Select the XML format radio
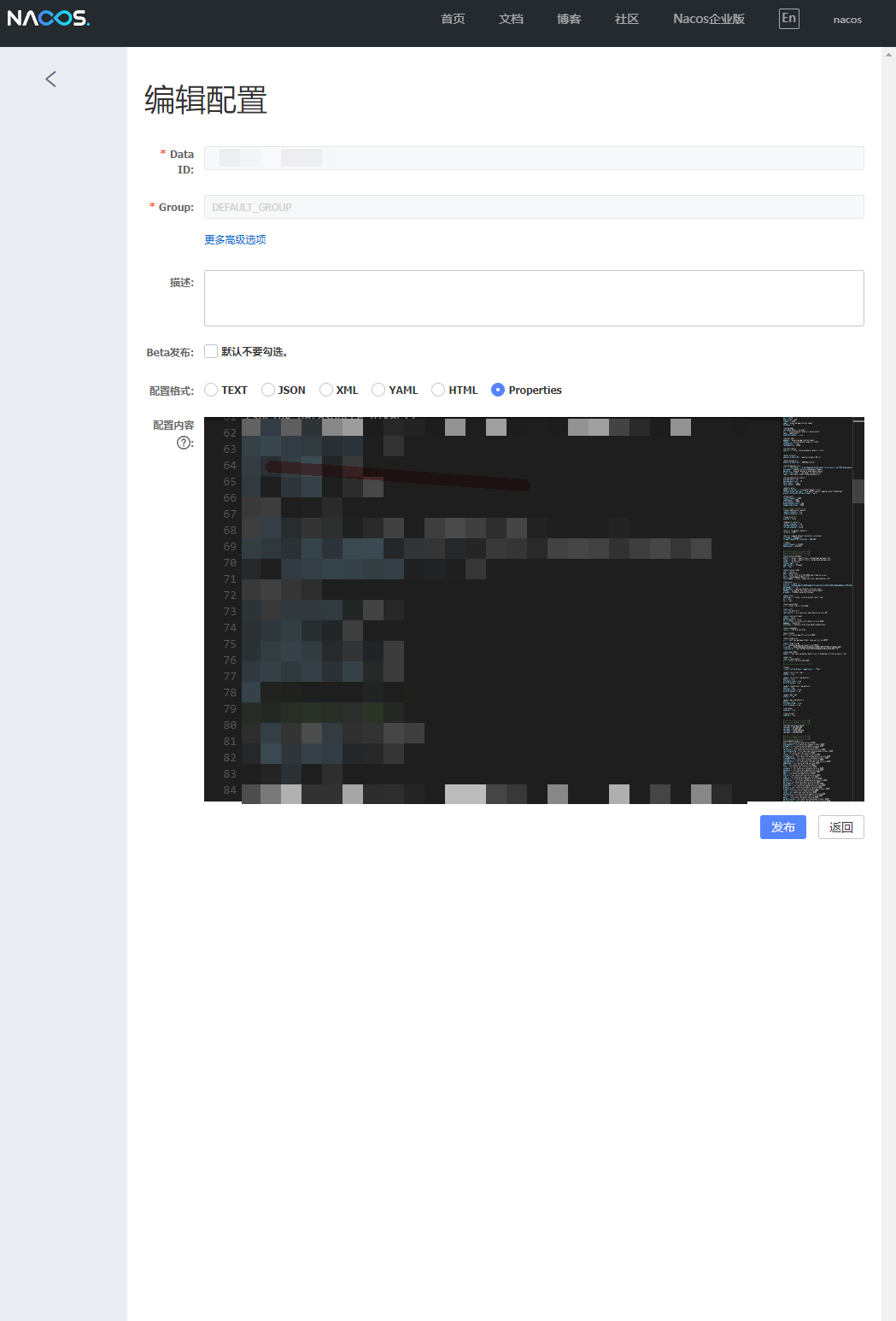 [x=326, y=390]
